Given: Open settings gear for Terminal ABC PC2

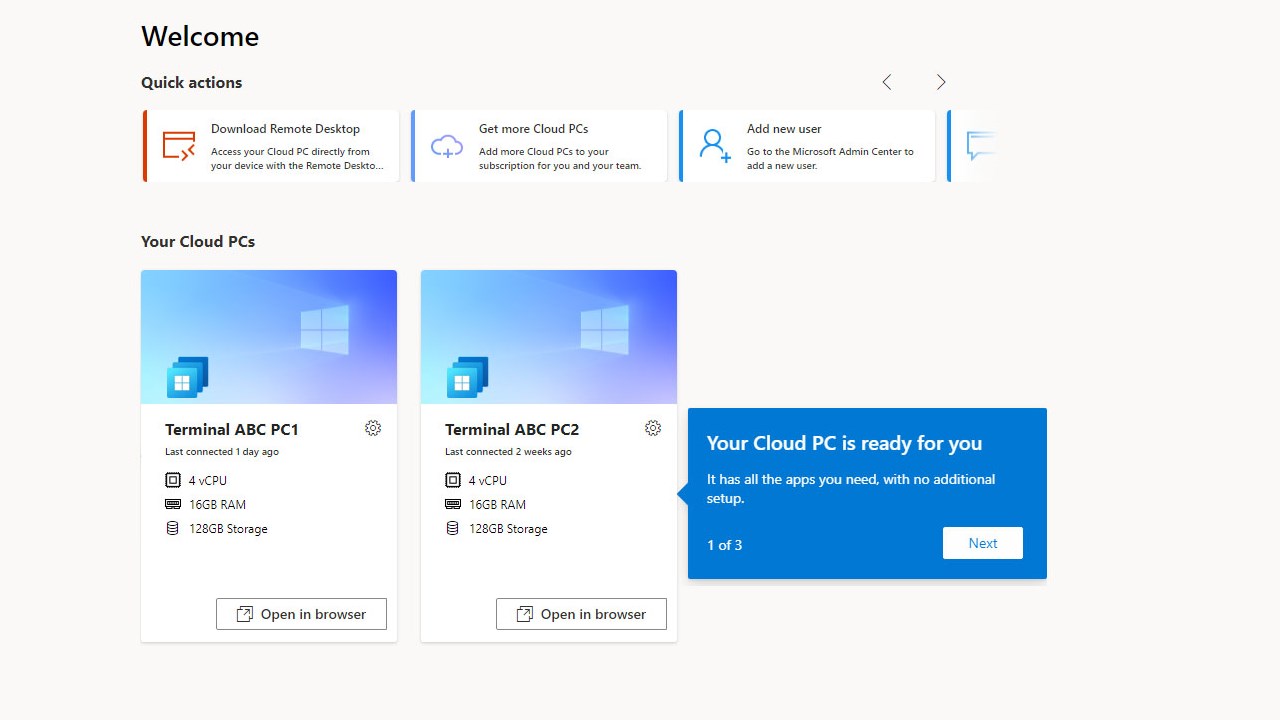Looking at the screenshot, I should pos(653,428).
